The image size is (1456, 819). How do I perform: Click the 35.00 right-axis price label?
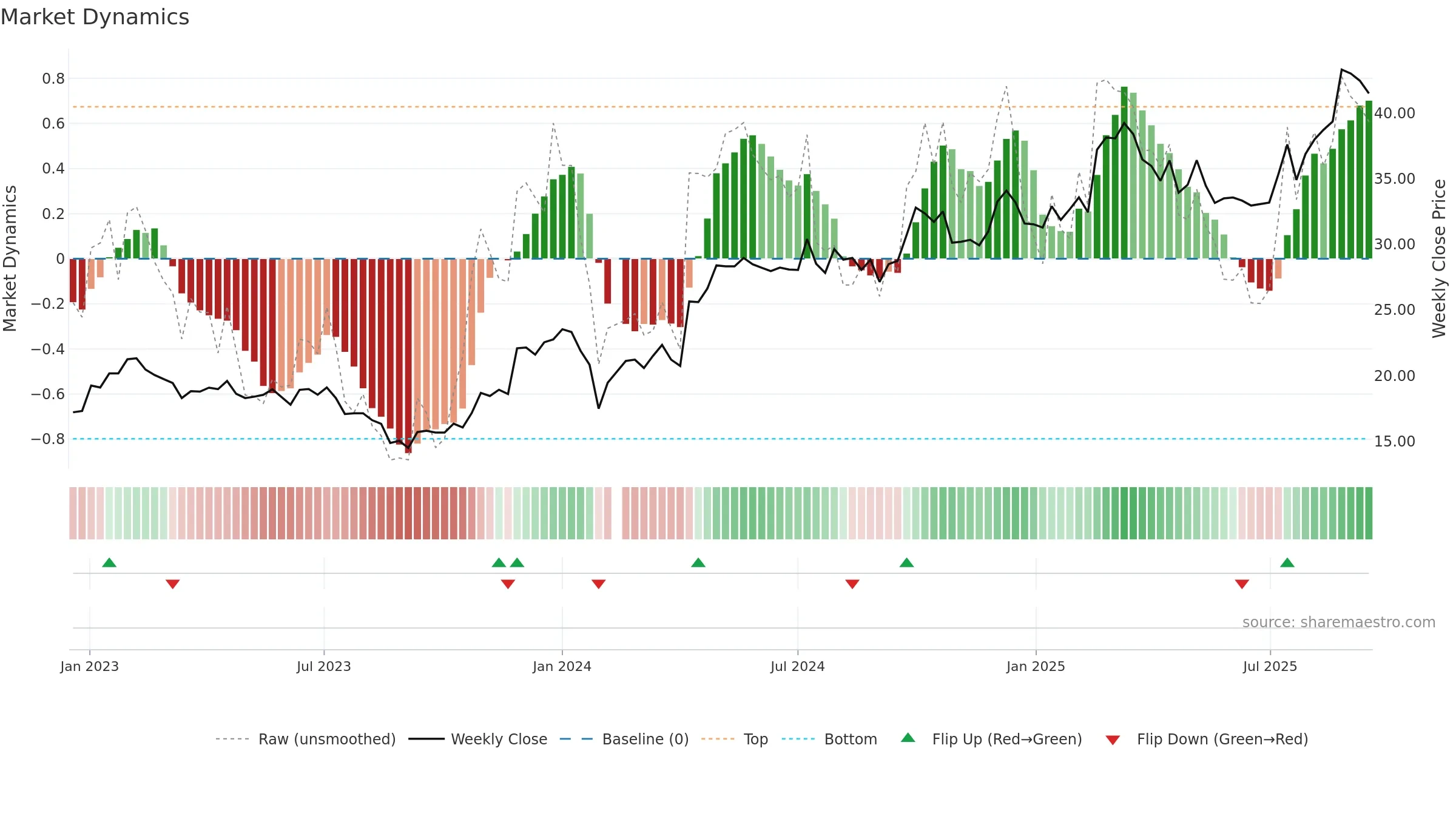(1395, 178)
